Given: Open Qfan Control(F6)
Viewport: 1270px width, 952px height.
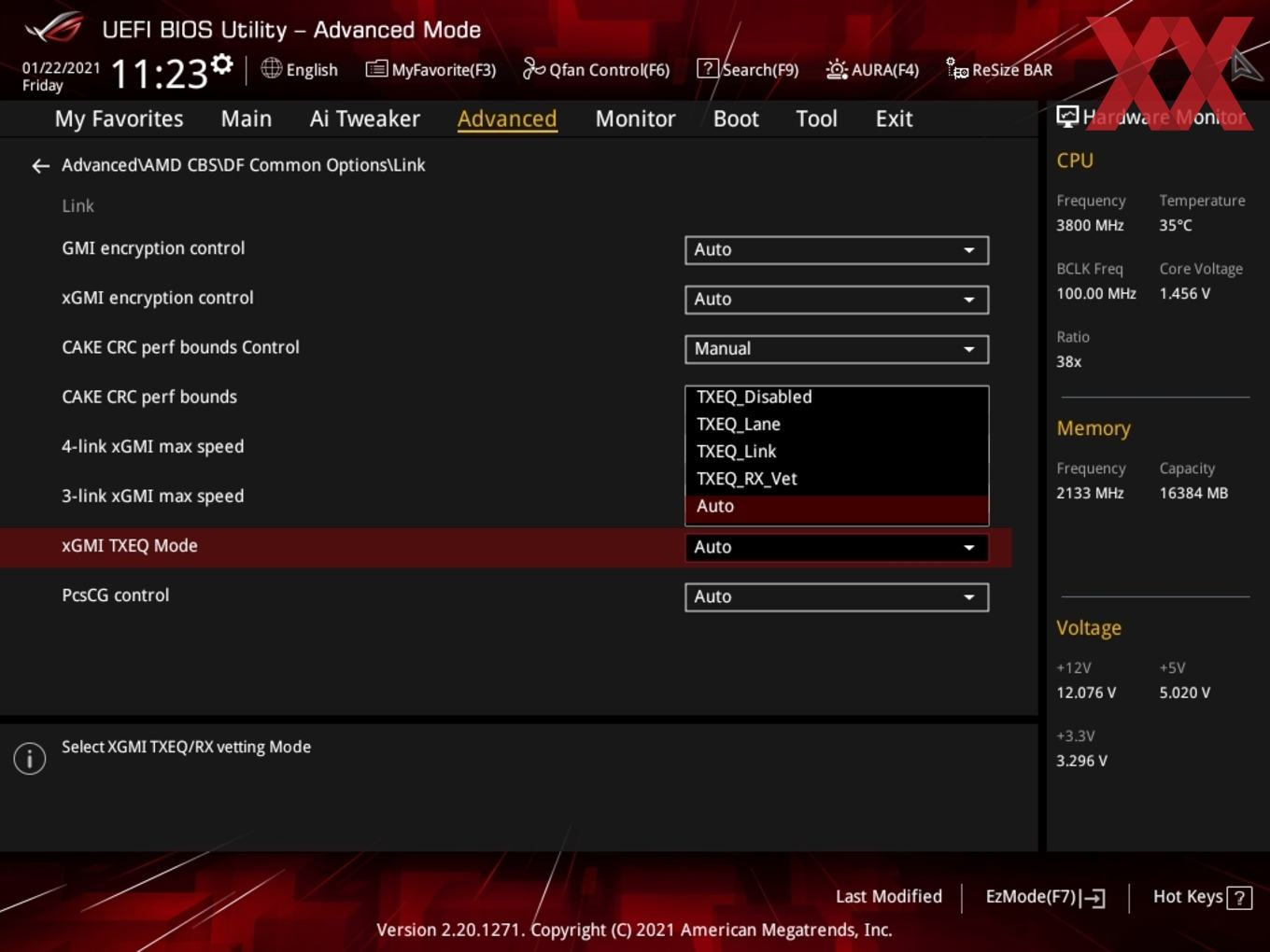Looking at the screenshot, I should point(596,70).
